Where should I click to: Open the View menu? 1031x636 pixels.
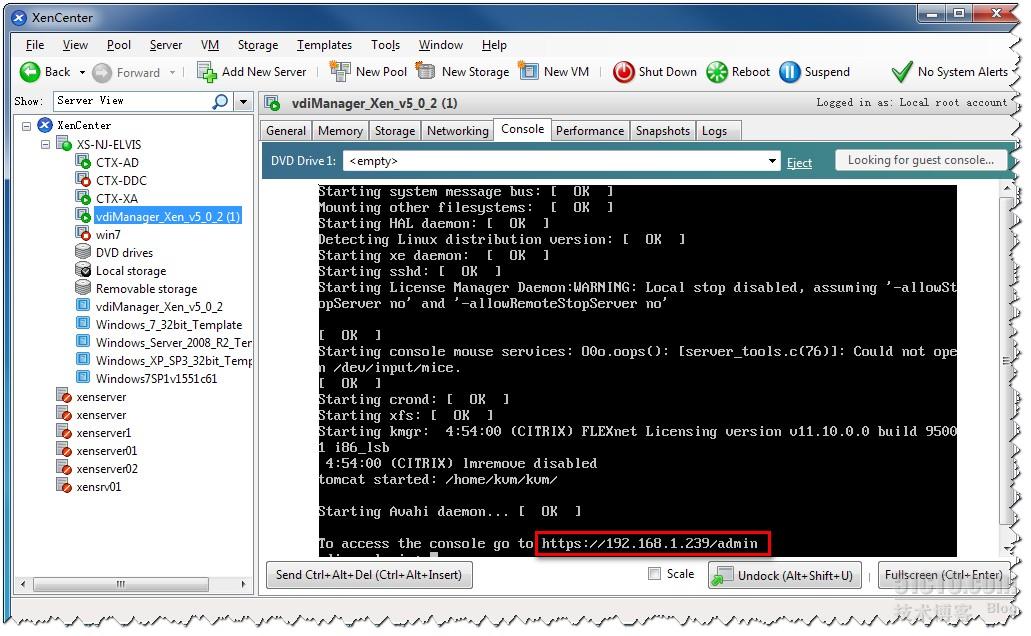pyautogui.click(x=75, y=45)
